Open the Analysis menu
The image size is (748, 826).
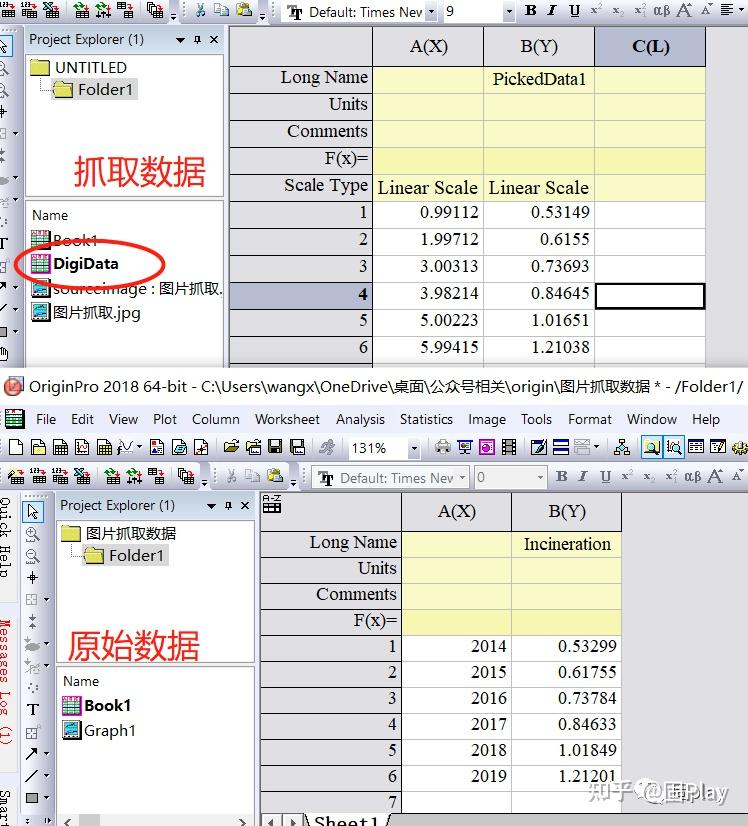coord(360,419)
